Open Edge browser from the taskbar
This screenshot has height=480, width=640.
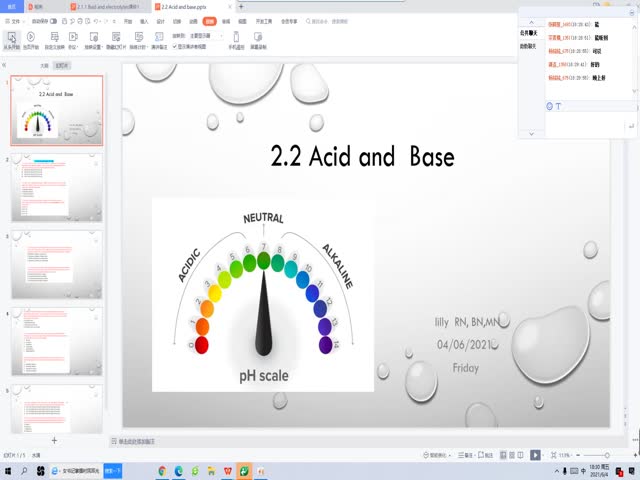point(179,471)
